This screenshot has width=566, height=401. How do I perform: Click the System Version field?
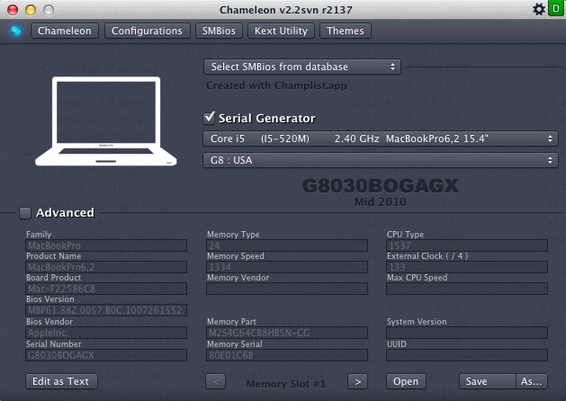[x=467, y=333]
